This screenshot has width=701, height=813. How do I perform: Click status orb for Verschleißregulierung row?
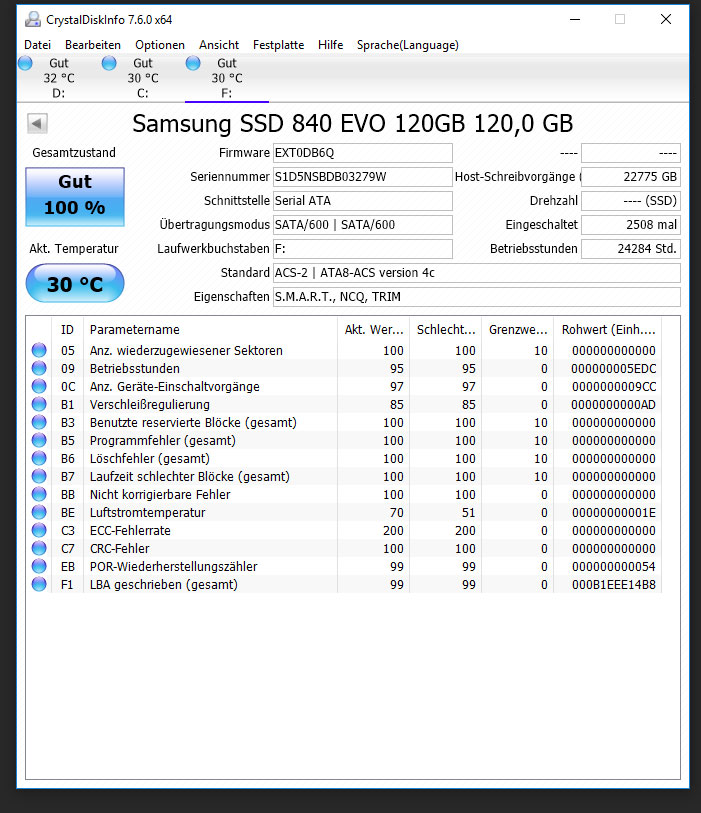pos(39,404)
